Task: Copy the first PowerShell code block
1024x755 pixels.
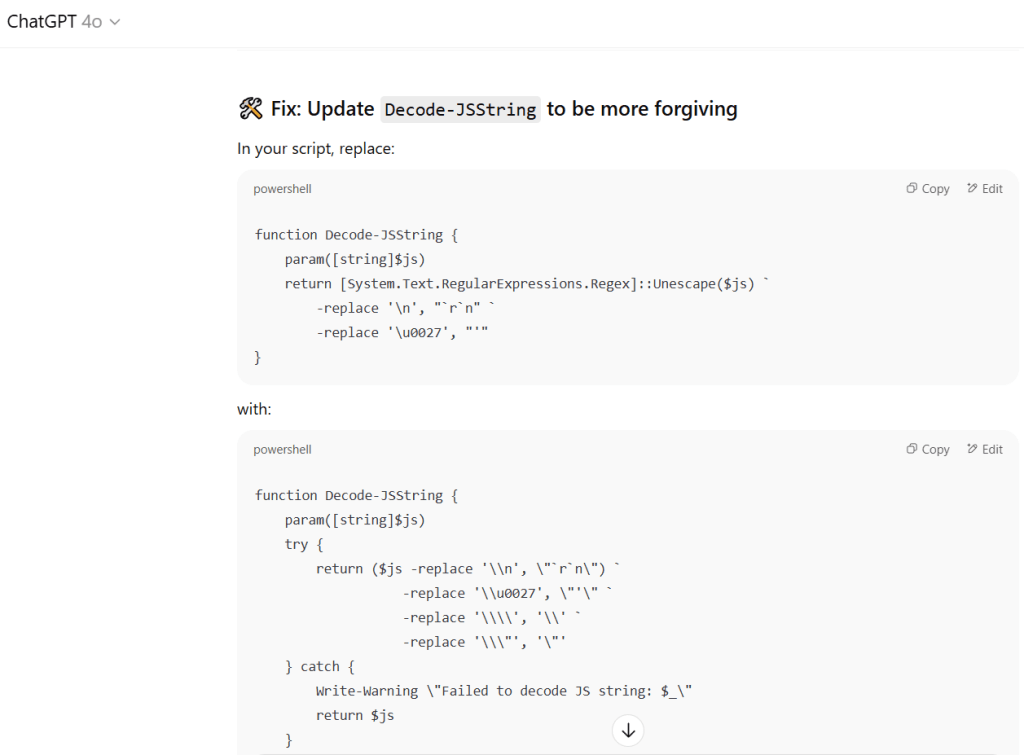Action: click(x=928, y=189)
